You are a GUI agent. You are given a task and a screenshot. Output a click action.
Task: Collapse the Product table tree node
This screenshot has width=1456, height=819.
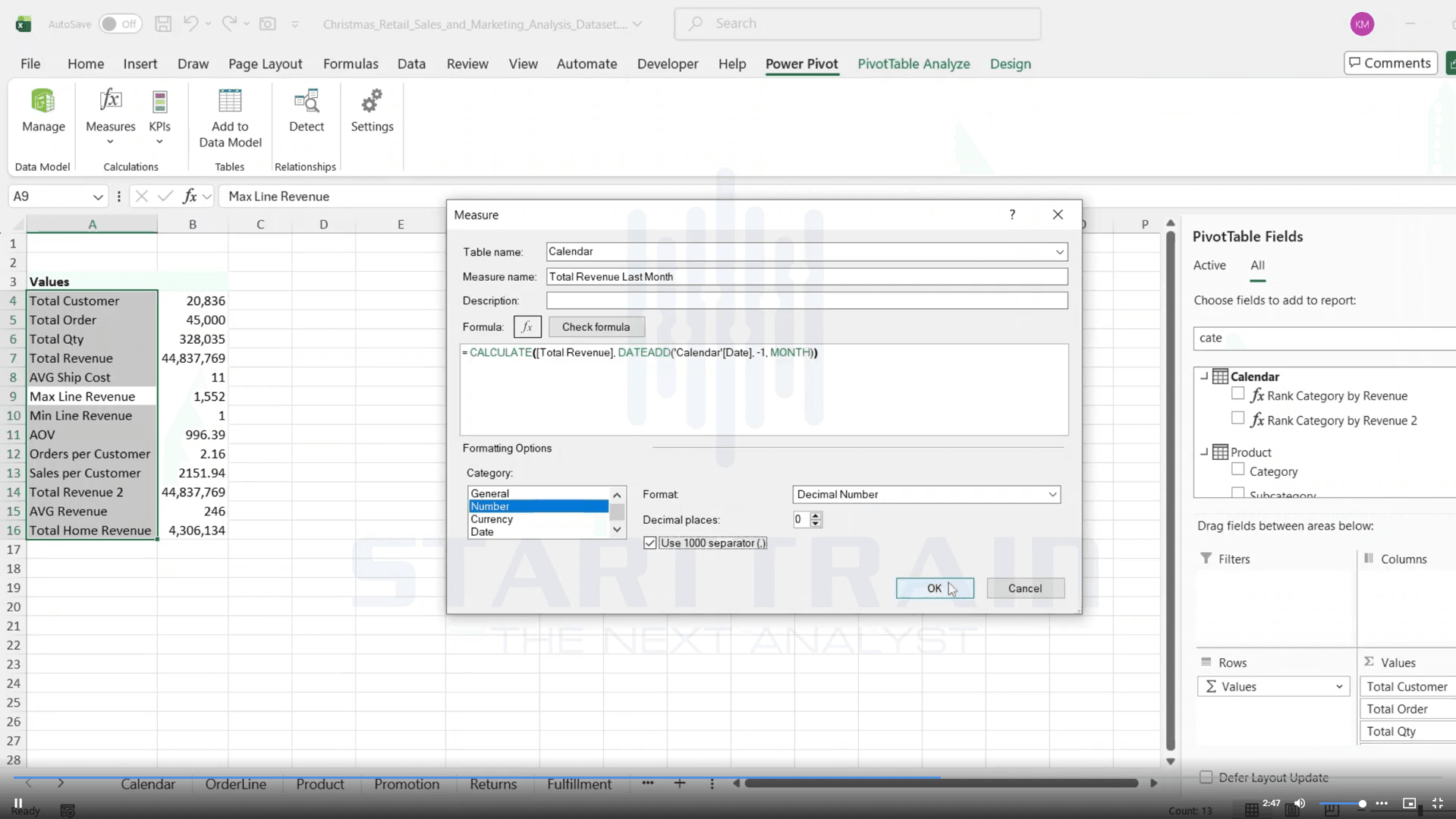(1204, 452)
